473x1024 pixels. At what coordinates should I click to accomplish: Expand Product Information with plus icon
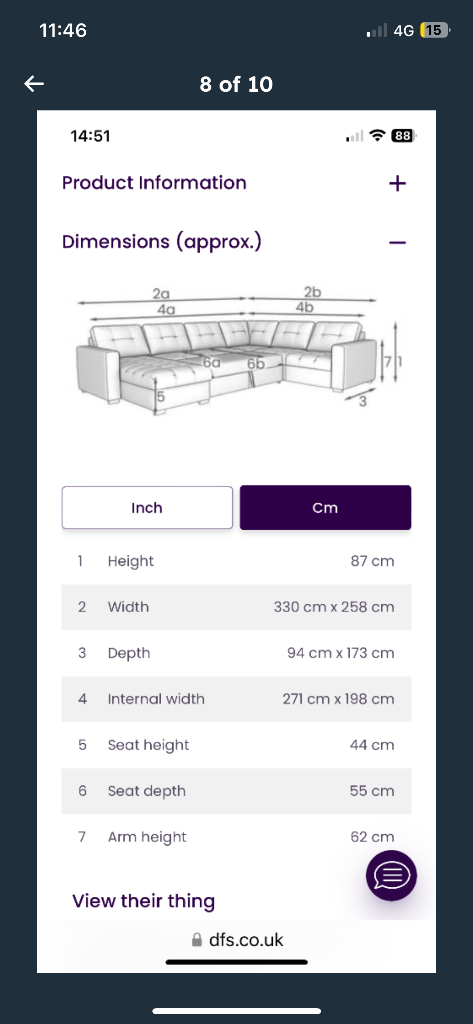pyautogui.click(x=397, y=184)
